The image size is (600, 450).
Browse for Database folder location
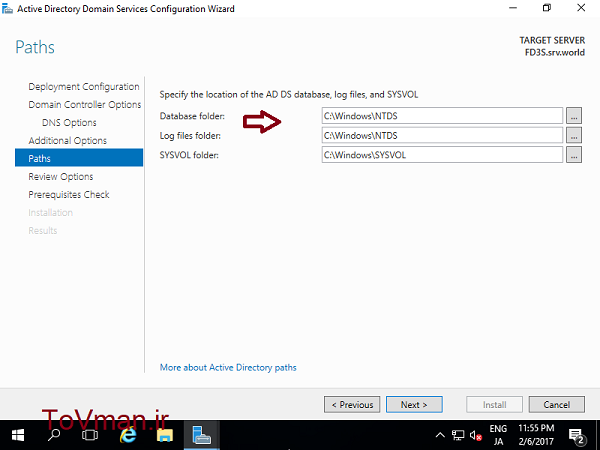pos(574,116)
